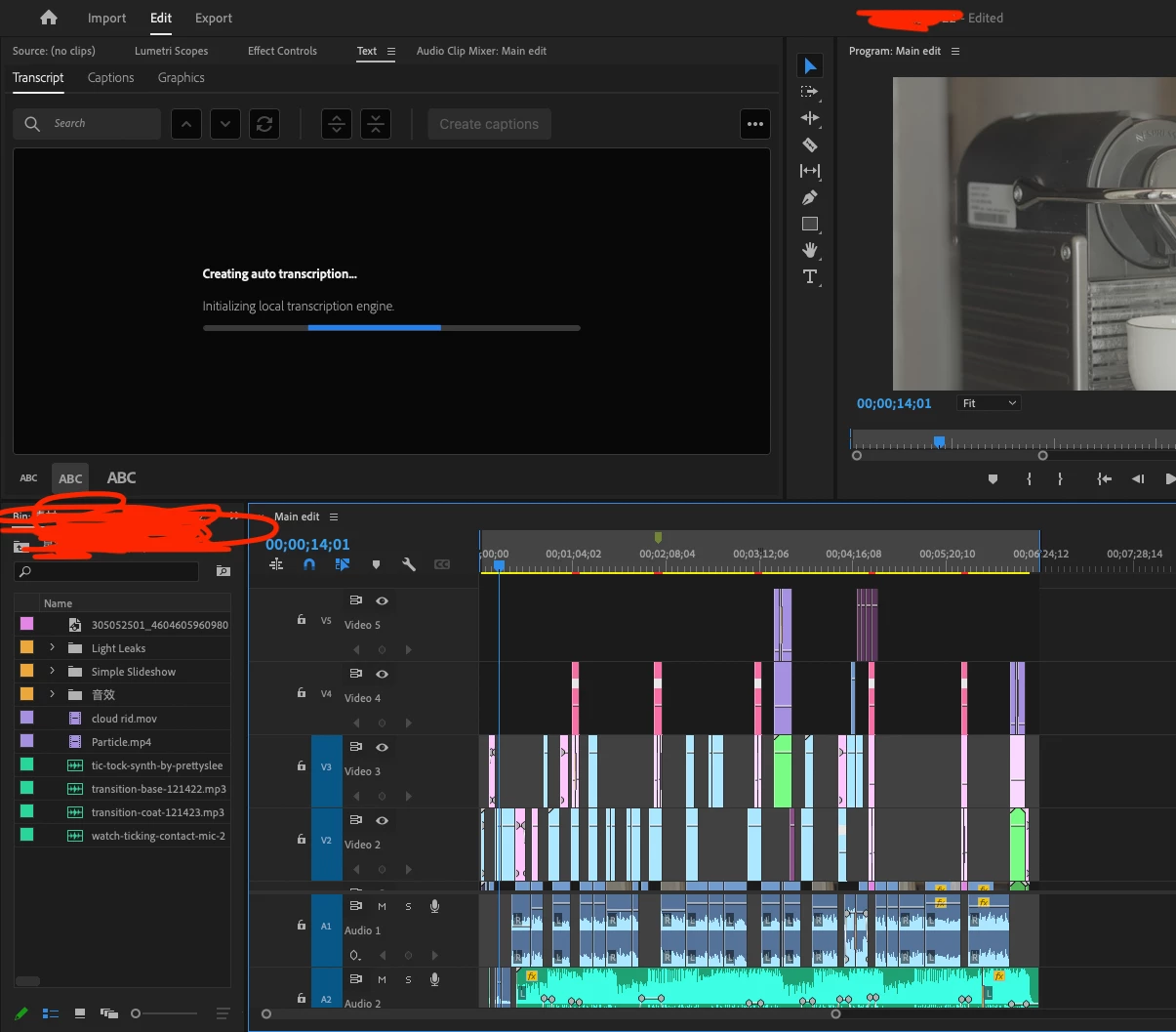Hide the Video 3 track
The image size is (1176, 1032).
coord(382,747)
